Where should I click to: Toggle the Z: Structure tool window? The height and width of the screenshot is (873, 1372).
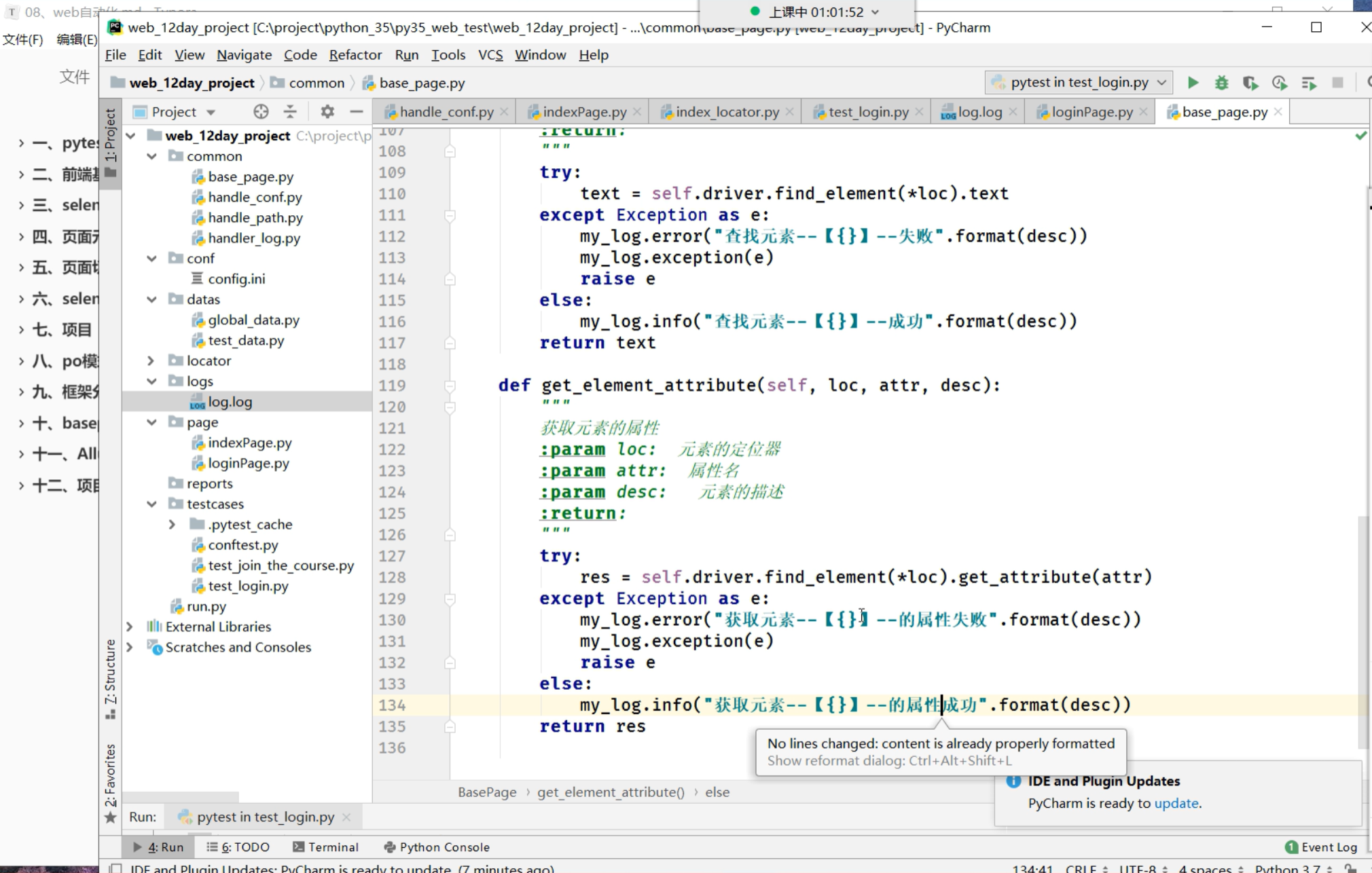[x=110, y=672]
